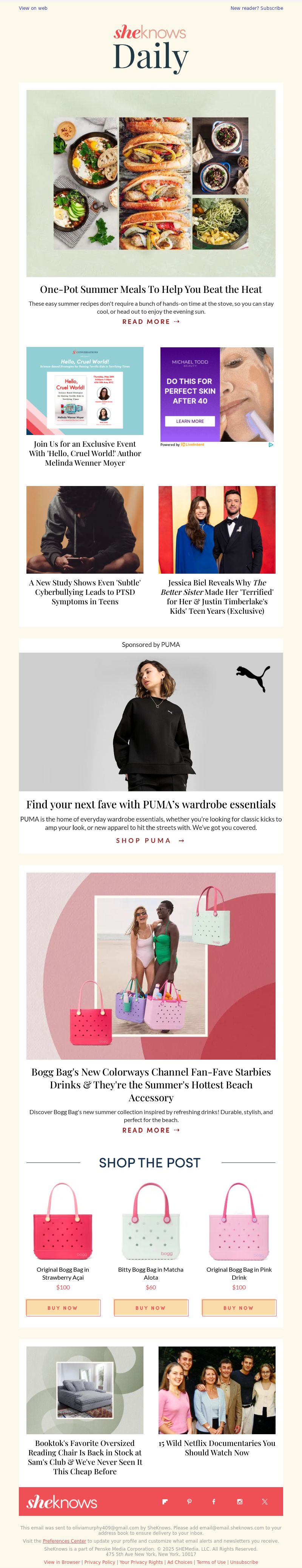Screen dimensions: 302x1568
Task: Open the X (Twitter) icon in footer
Action: (x=264, y=1501)
